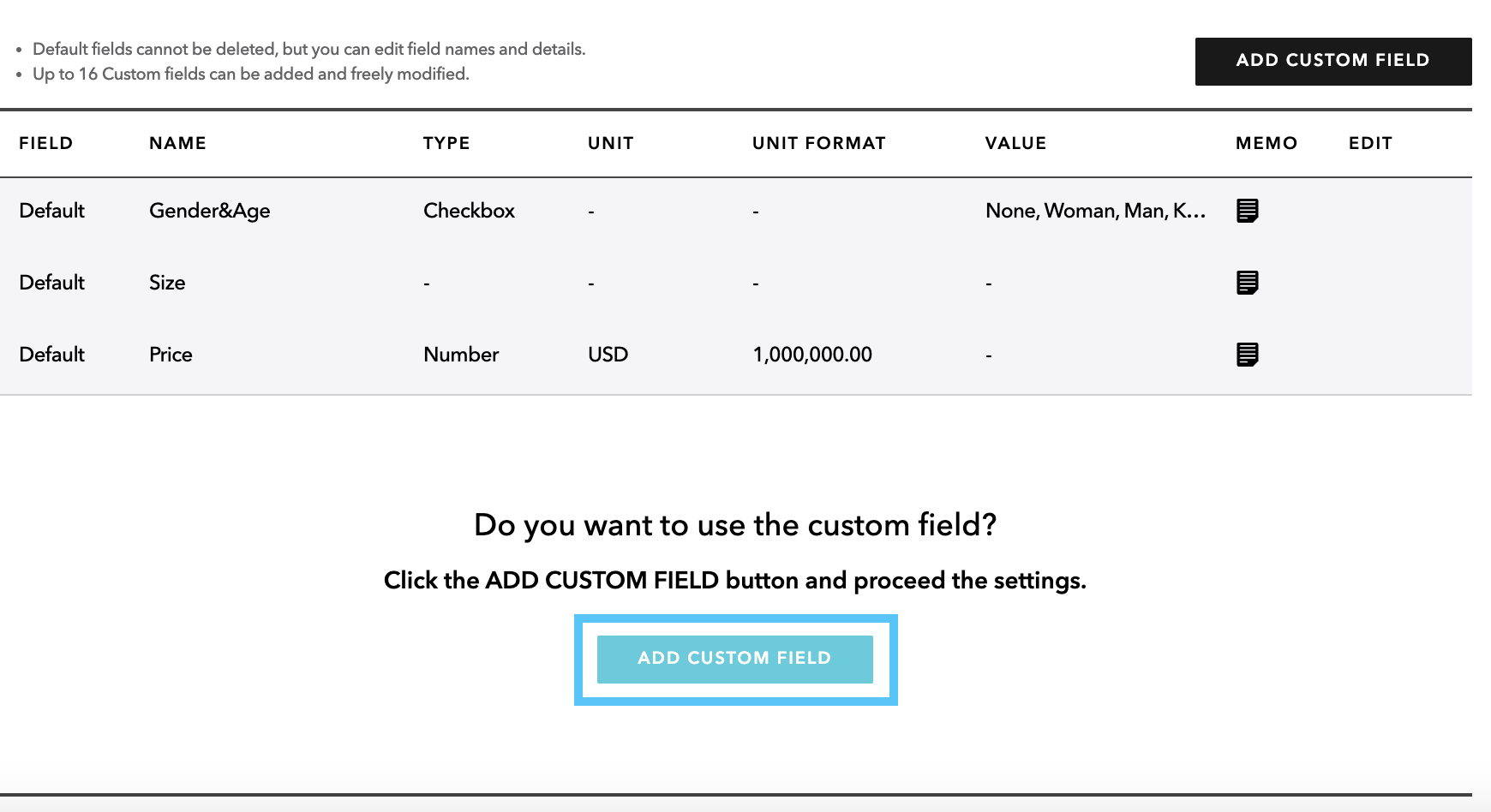Viewport: 1491px width, 812px height.
Task: Click the NAME column header
Action: (177, 143)
